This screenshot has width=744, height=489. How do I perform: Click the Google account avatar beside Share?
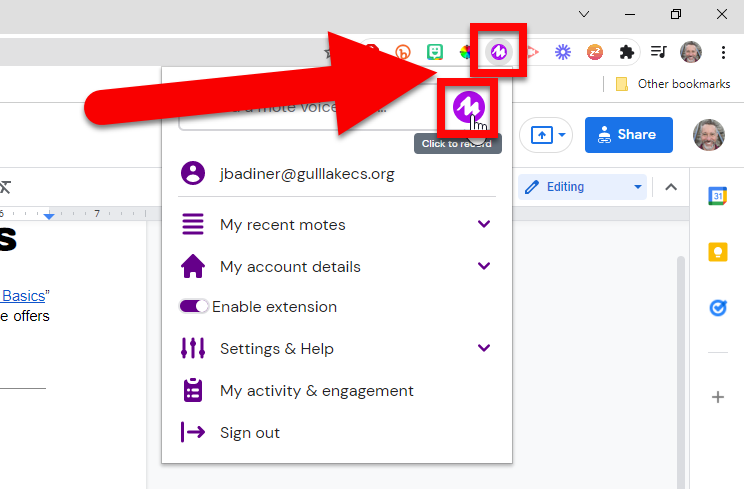709,135
